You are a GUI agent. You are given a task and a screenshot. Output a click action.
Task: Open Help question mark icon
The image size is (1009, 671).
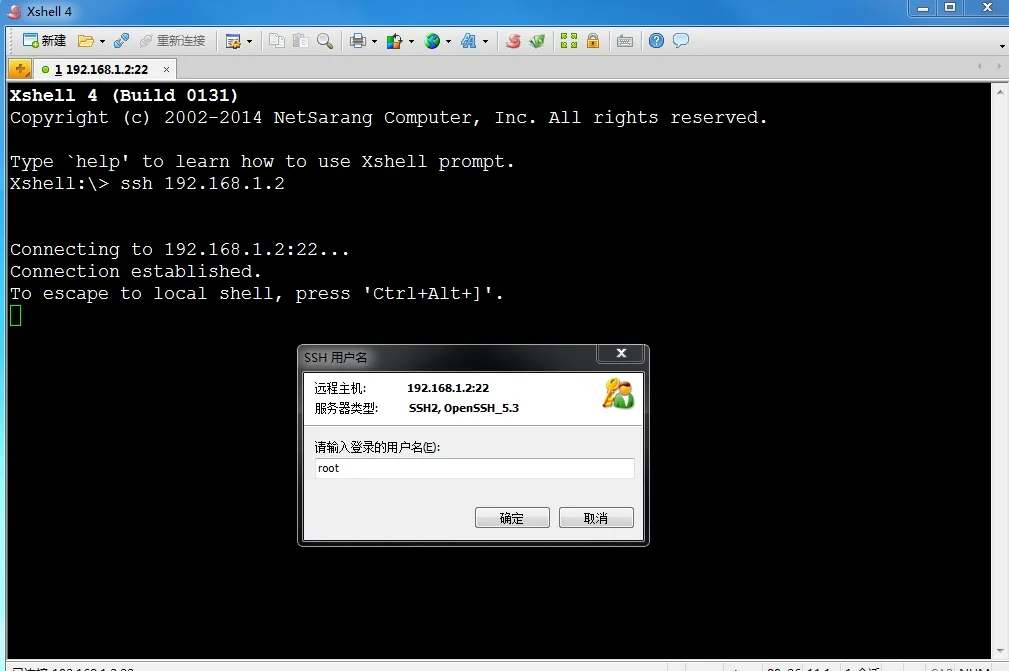(656, 41)
